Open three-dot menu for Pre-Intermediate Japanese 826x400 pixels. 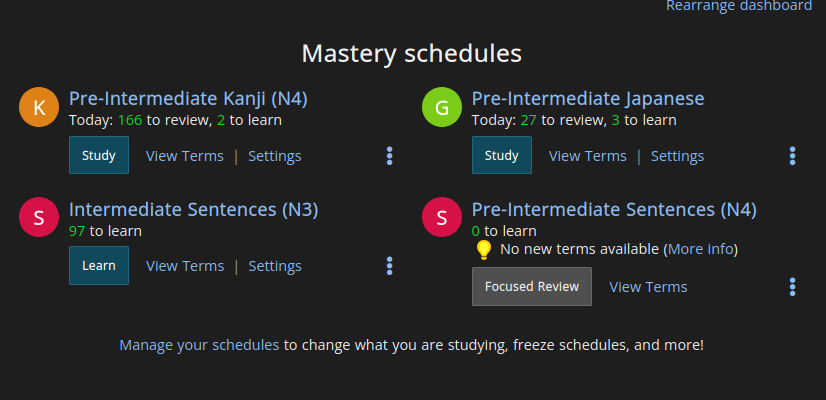(792, 156)
